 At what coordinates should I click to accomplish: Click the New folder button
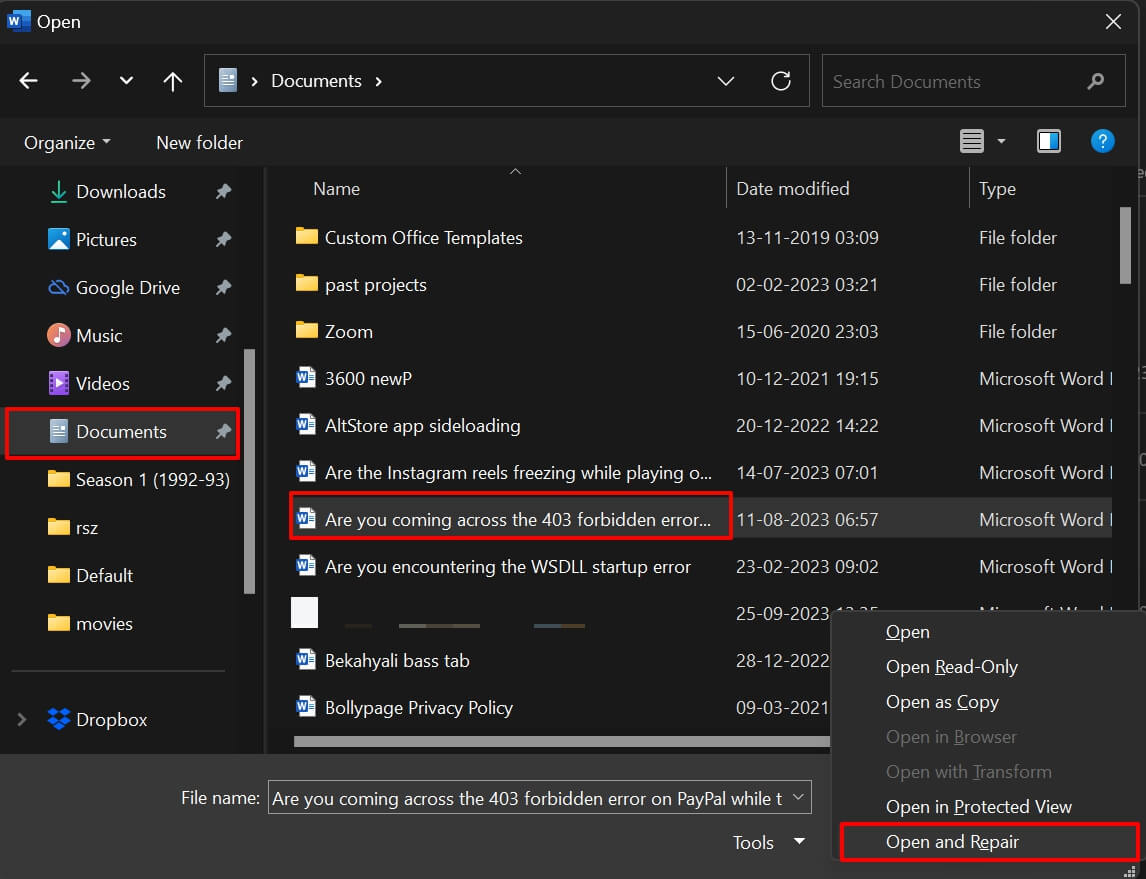[199, 142]
